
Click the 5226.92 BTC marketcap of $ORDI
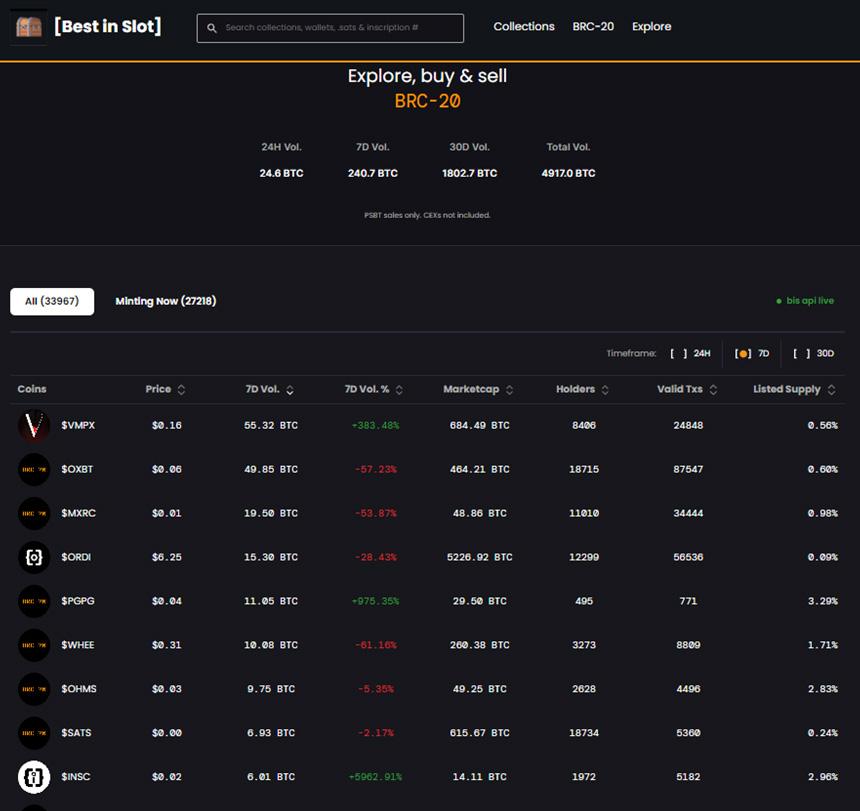click(480, 557)
